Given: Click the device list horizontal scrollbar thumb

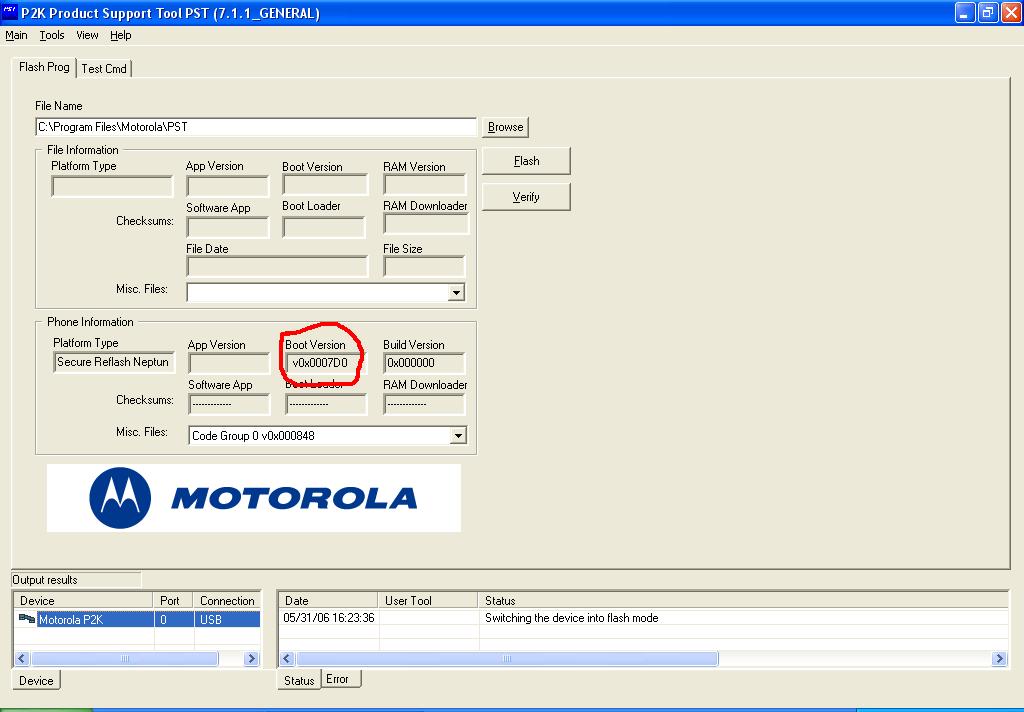Looking at the screenshot, I should click(125, 658).
